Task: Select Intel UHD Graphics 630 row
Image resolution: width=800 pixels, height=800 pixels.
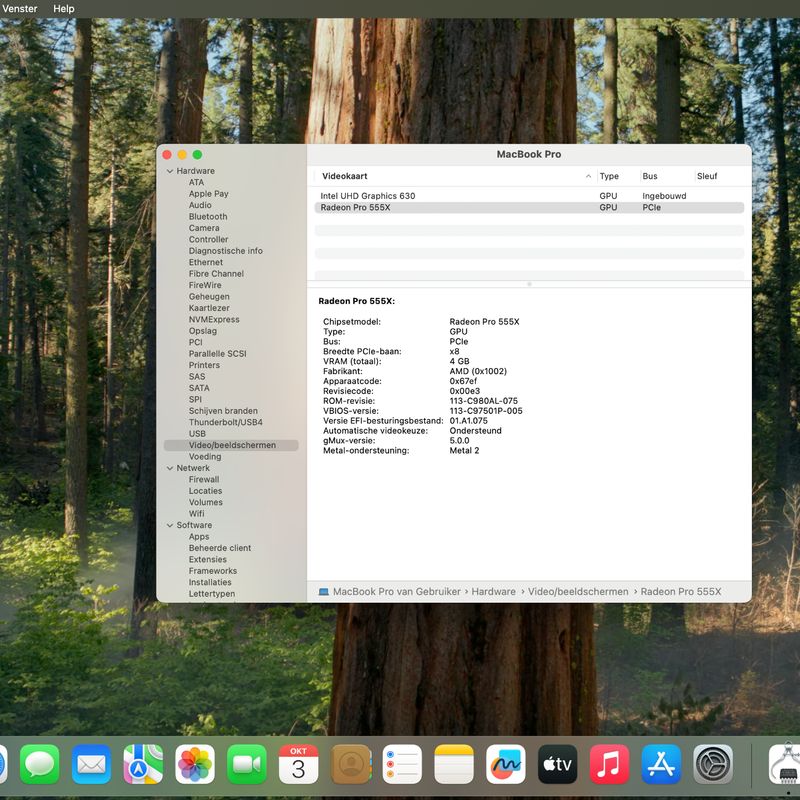Action: [x=368, y=196]
